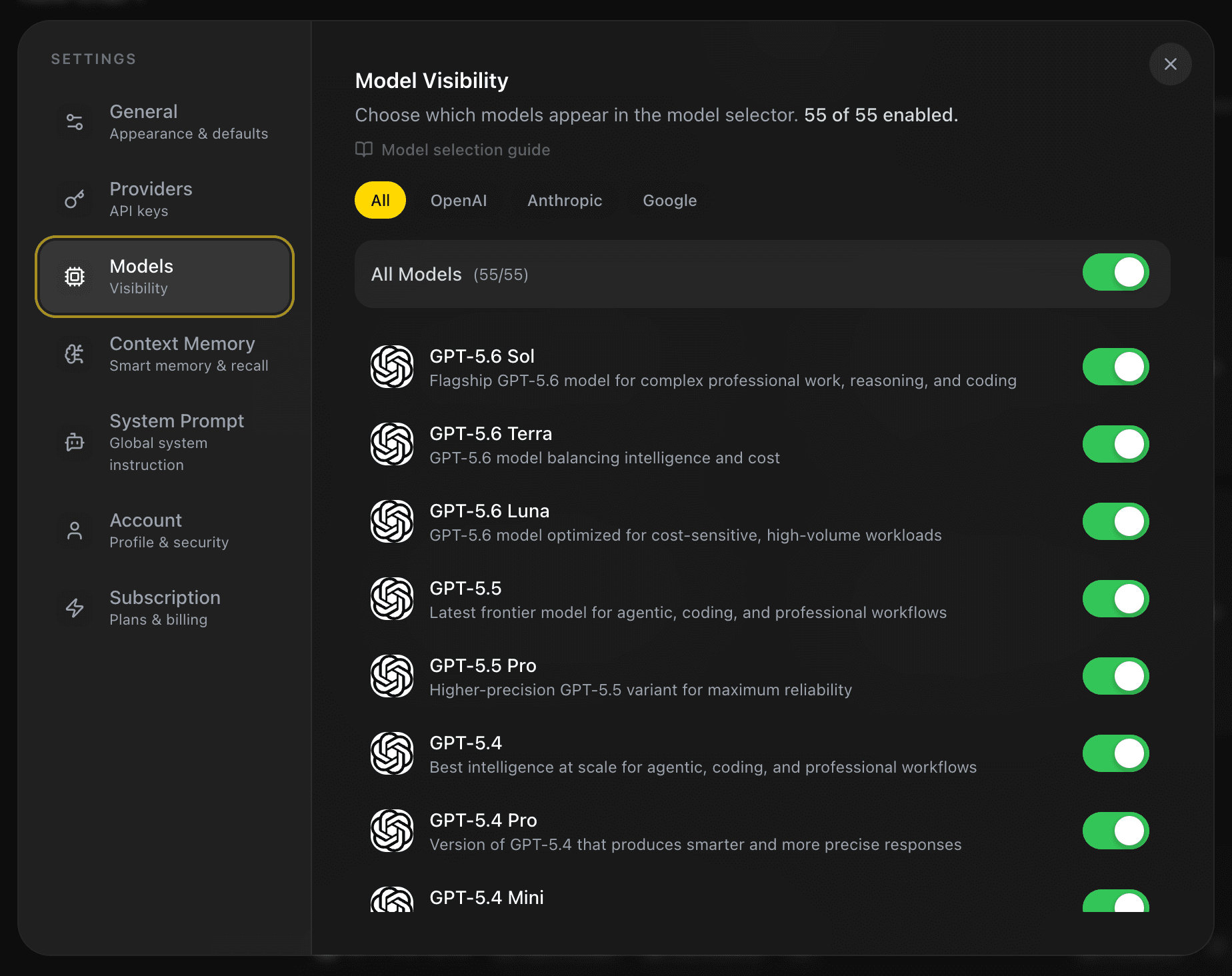
Task: Toggle the All Models master switch
Action: pyautogui.click(x=1115, y=272)
